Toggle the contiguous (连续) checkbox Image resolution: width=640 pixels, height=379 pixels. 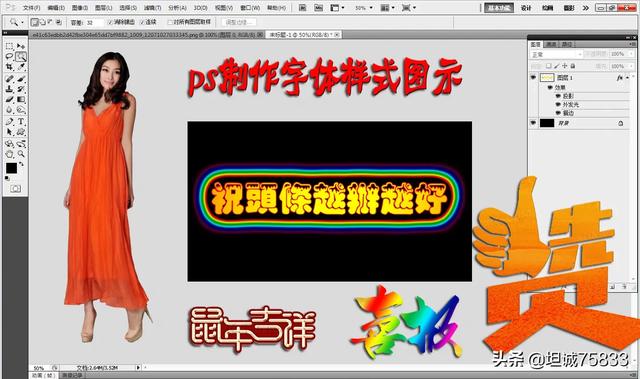142,22
